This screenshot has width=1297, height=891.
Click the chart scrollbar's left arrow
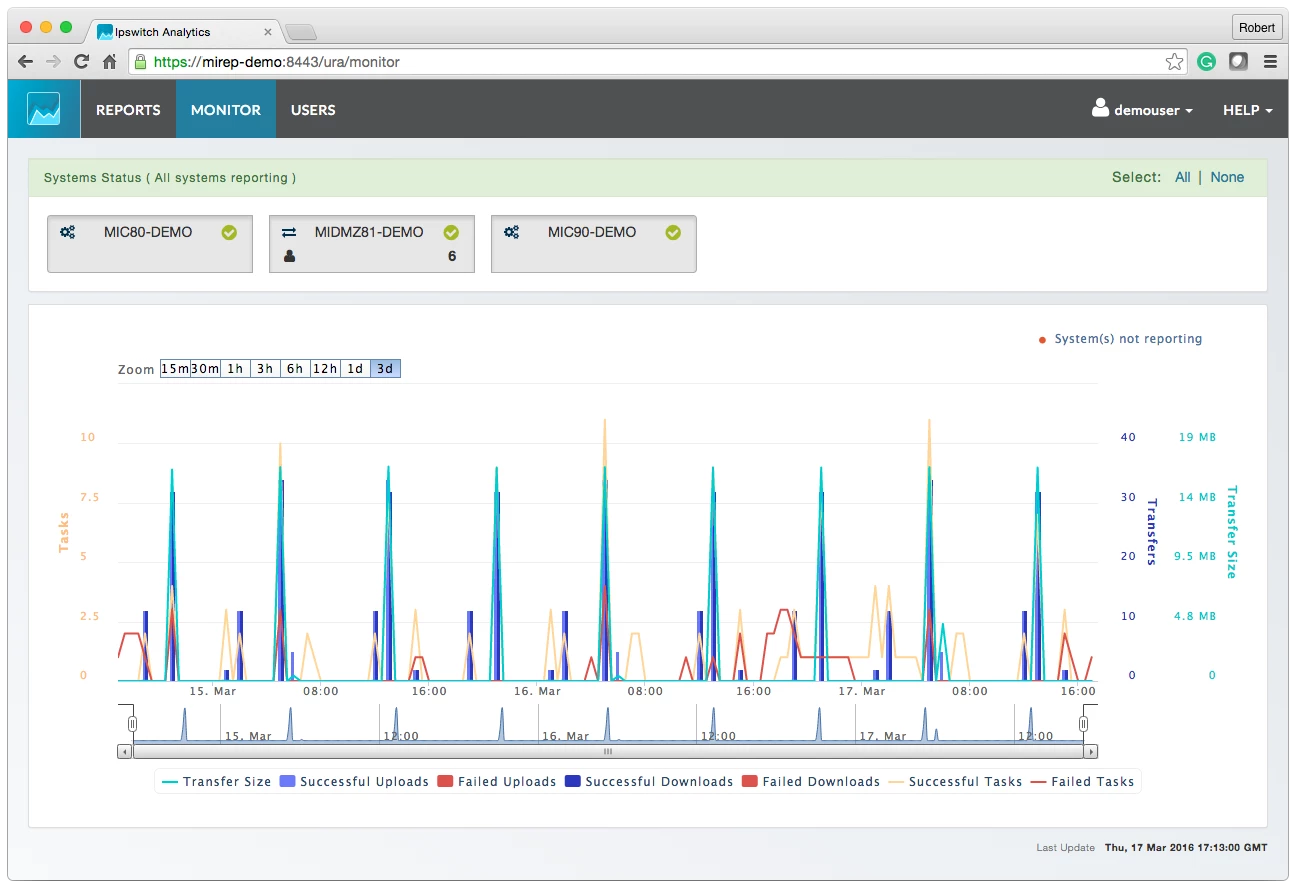point(124,751)
